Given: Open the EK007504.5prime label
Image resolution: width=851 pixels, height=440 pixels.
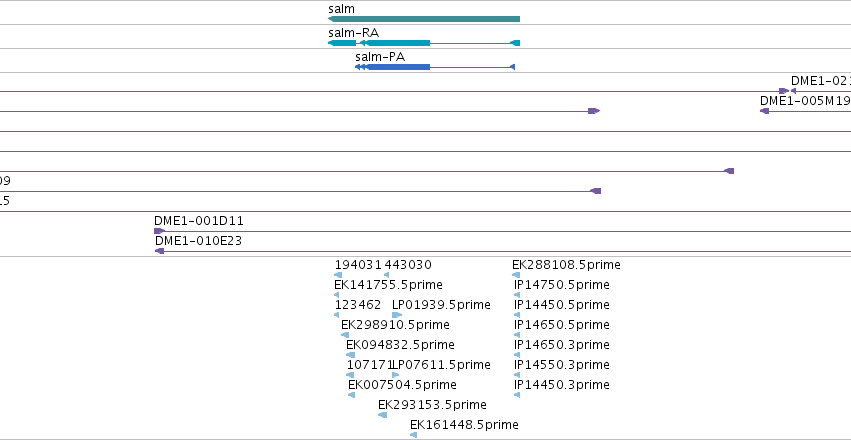Looking at the screenshot, I should click(x=402, y=385).
